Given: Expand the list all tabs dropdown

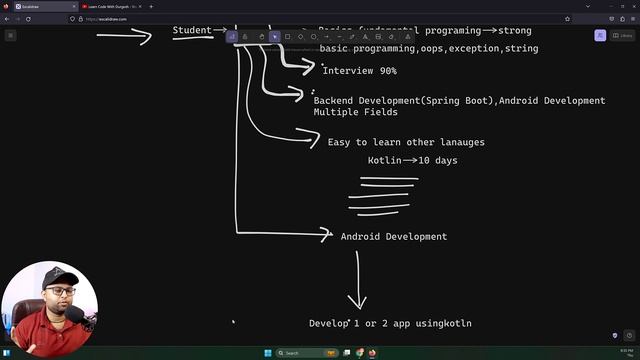Looking at the screenshot, I should pos(588,7).
